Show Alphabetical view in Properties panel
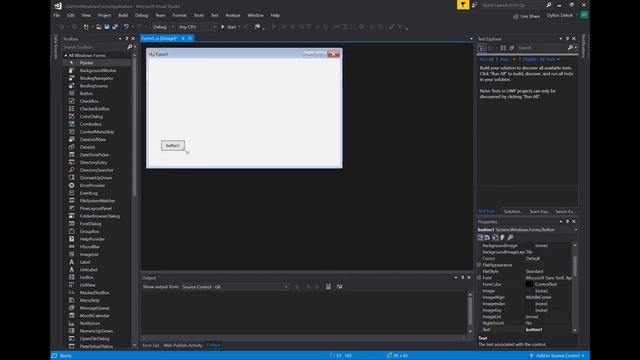The width and height of the screenshot is (640, 360). 487,238
